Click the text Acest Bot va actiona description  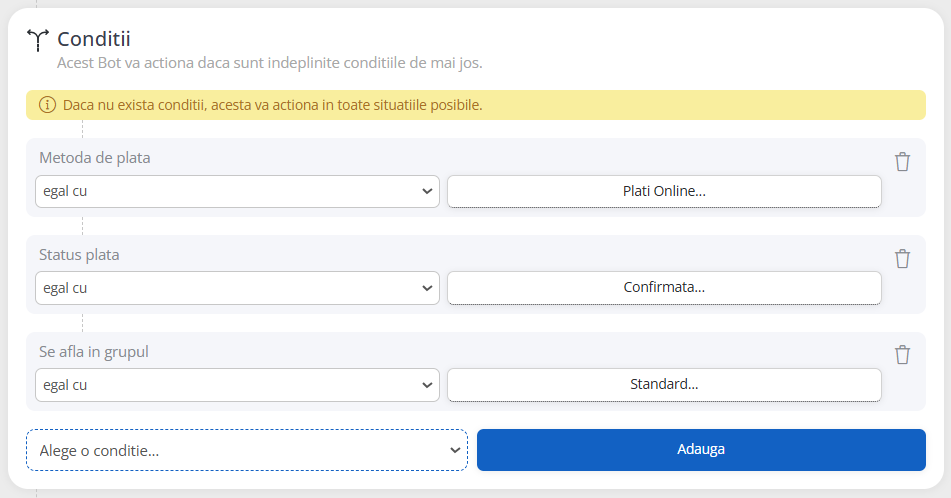(x=270, y=63)
